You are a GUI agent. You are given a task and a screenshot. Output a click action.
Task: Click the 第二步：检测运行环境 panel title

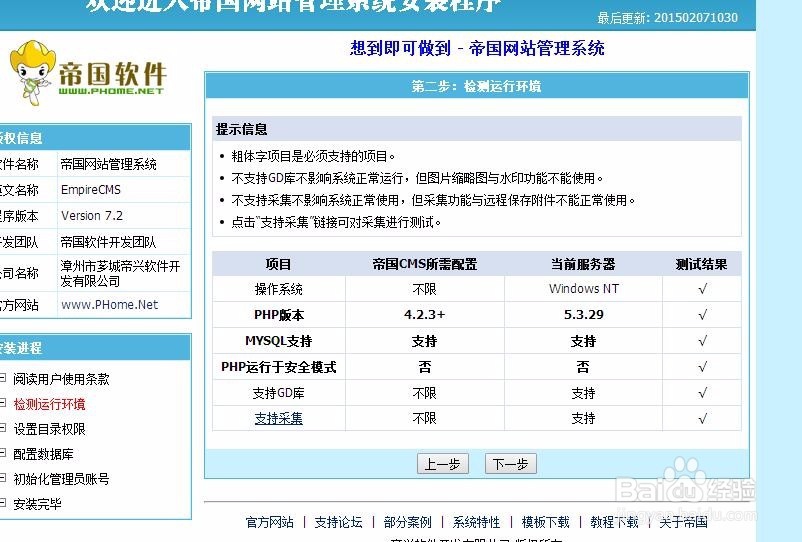click(476, 86)
